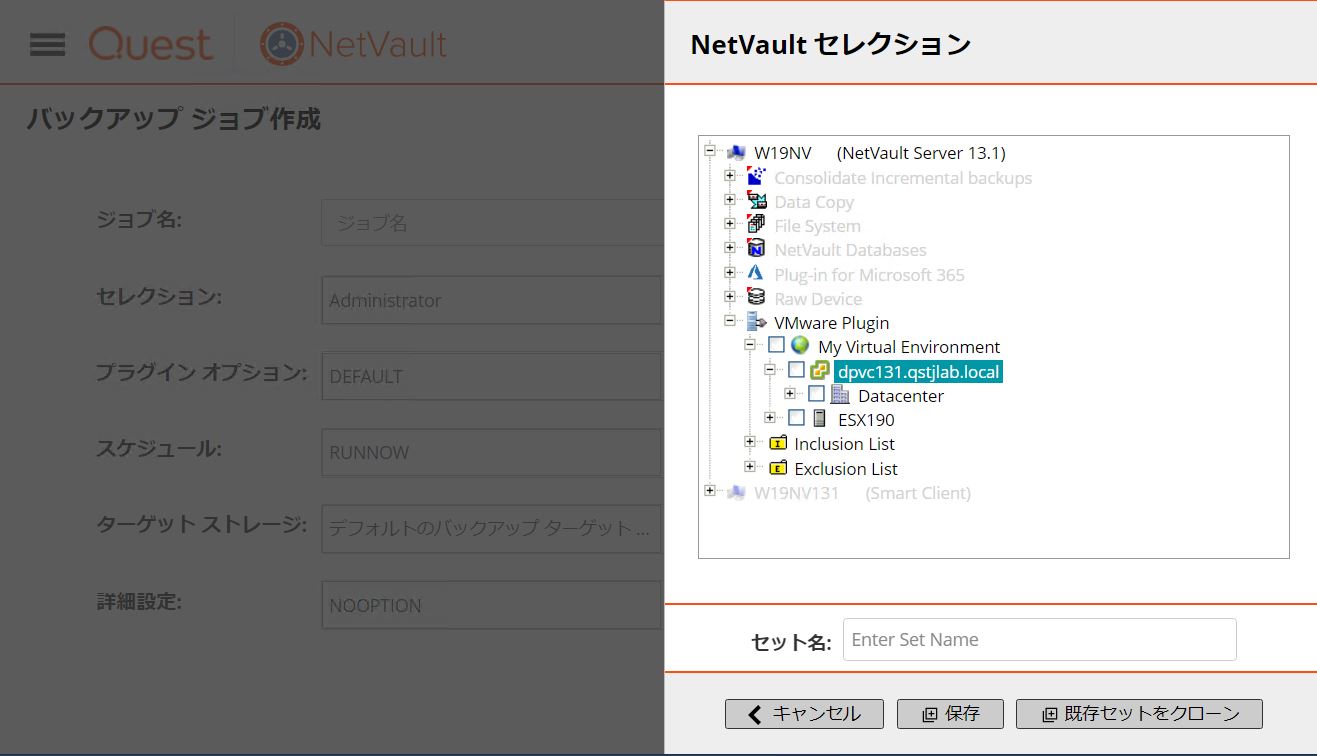Click the dpvc131 vCenter server icon
Image resolution: width=1317 pixels, height=756 pixels.
[x=820, y=371]
